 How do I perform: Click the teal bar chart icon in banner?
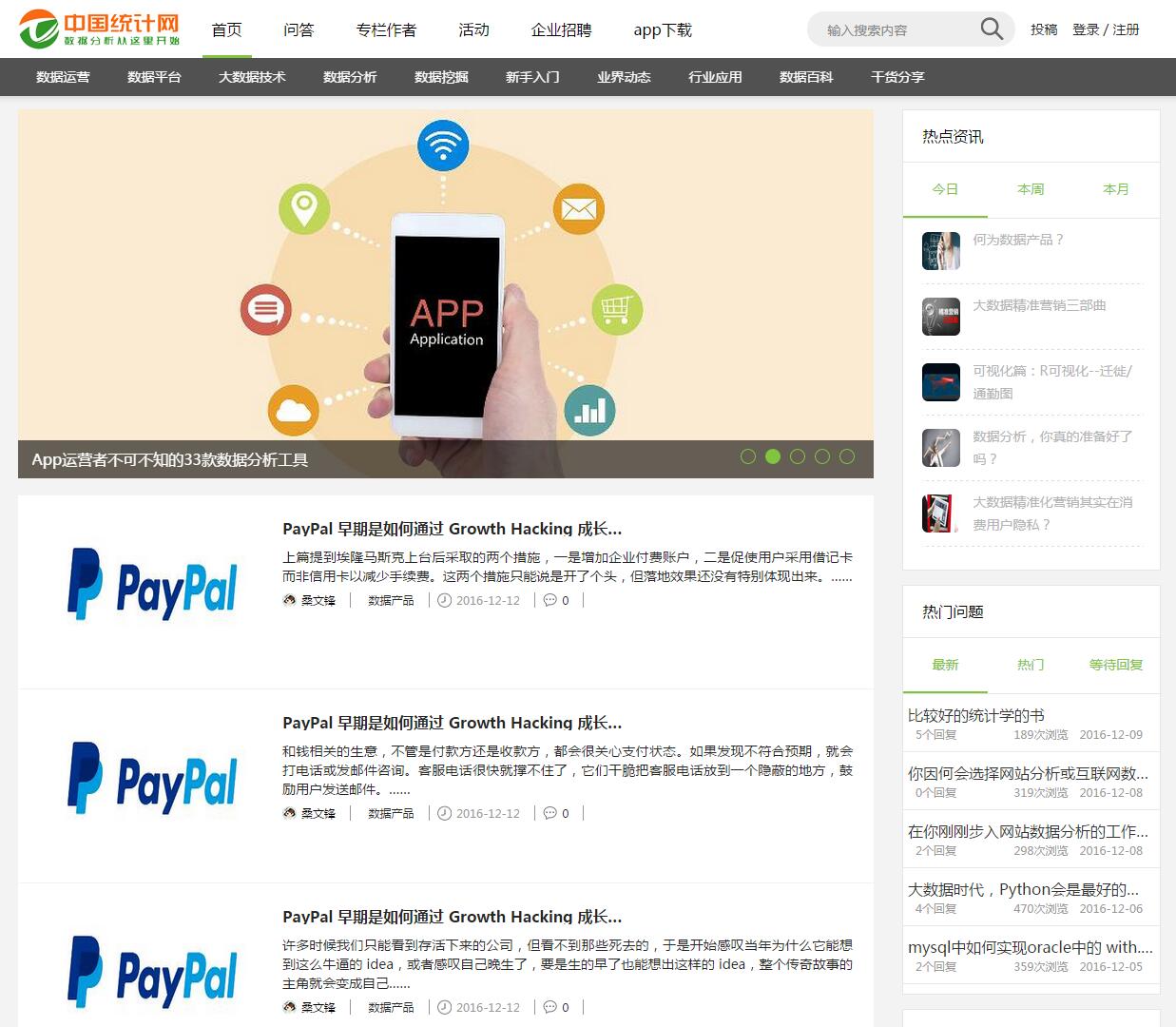pyautogui.click(x=590, y=410)
